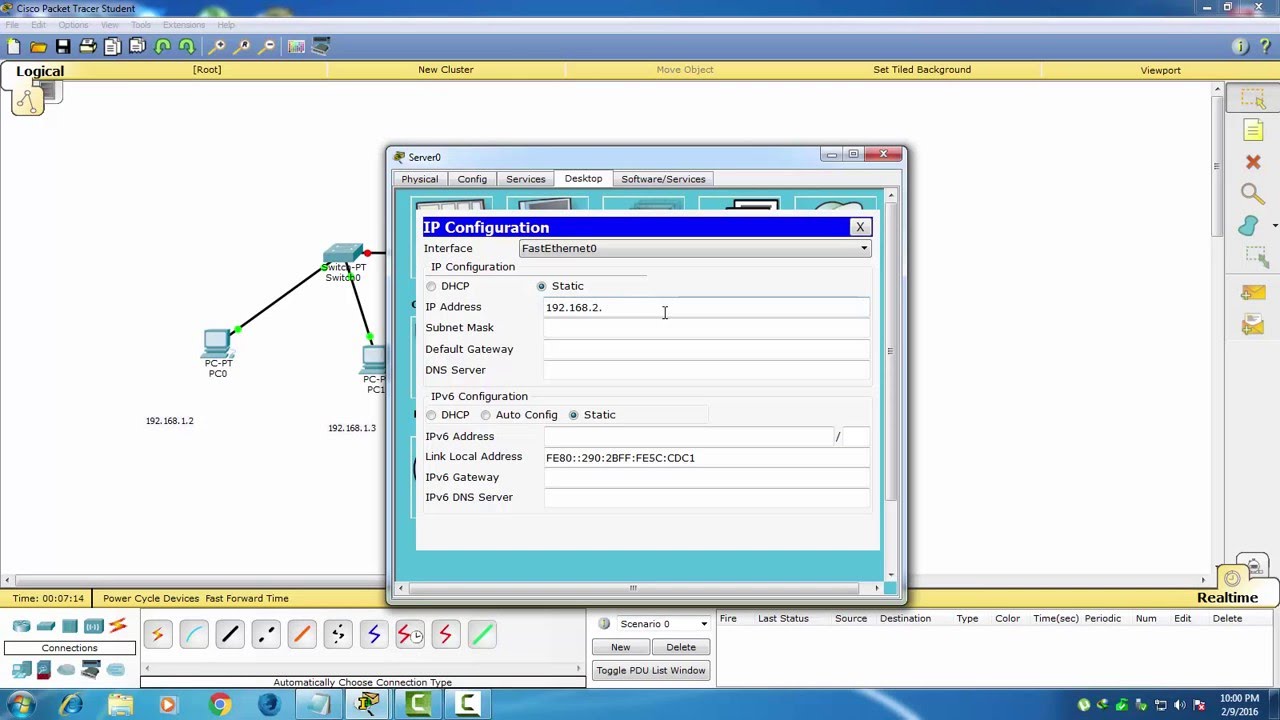Open a file with the folder icon

coord(38,46)
